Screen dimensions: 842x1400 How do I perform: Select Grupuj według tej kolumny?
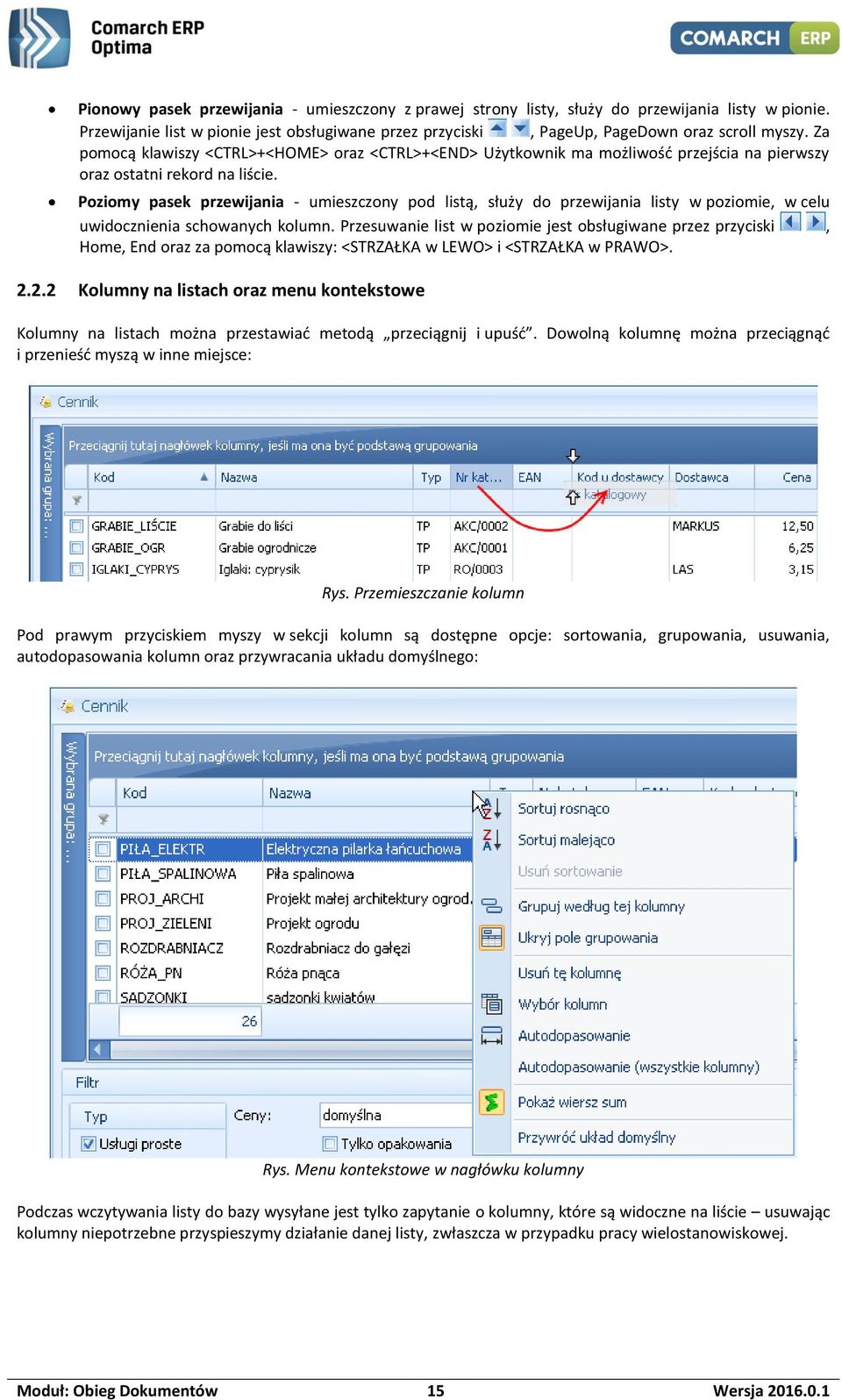pos(601,906)
